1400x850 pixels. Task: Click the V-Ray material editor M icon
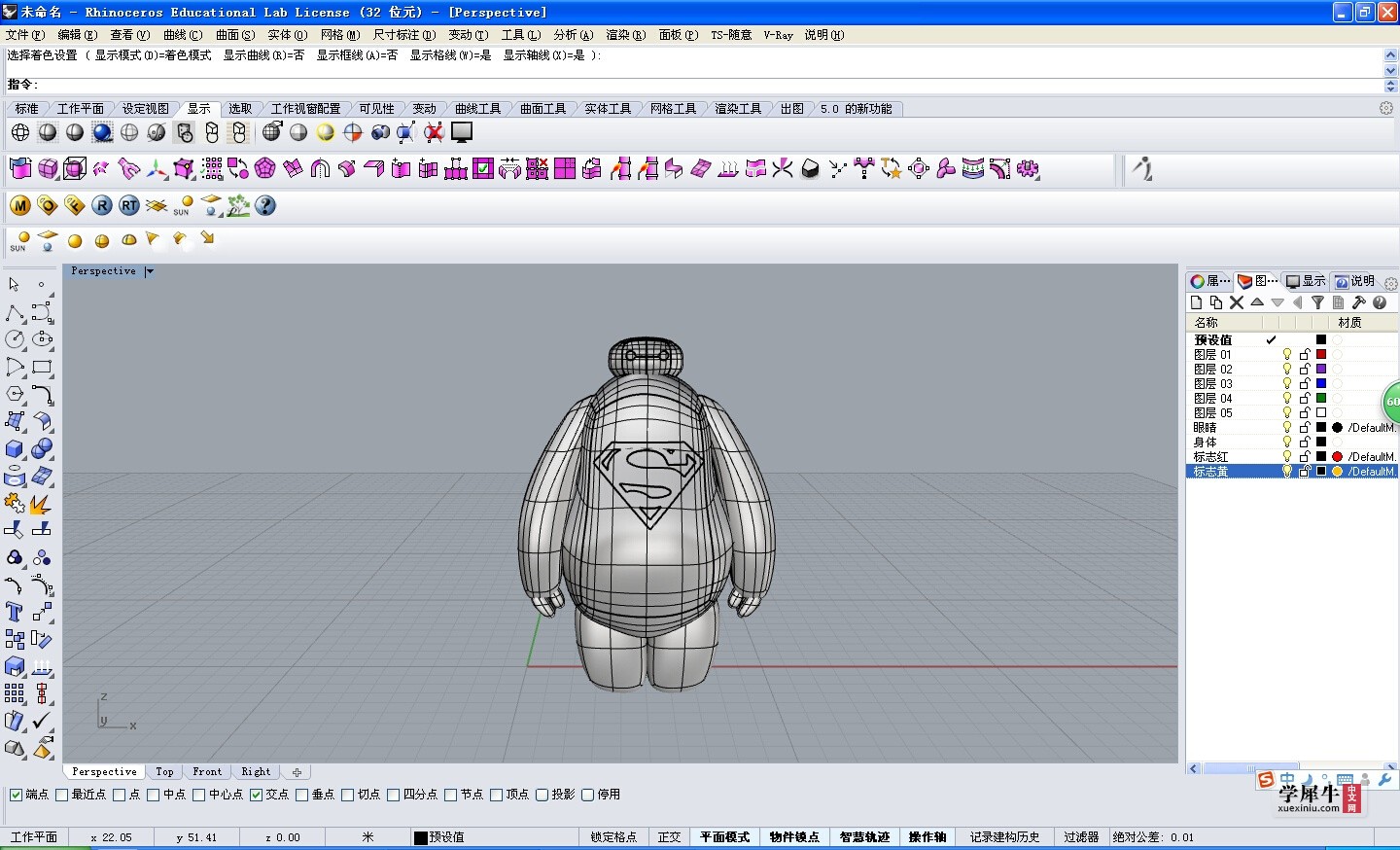20,205
